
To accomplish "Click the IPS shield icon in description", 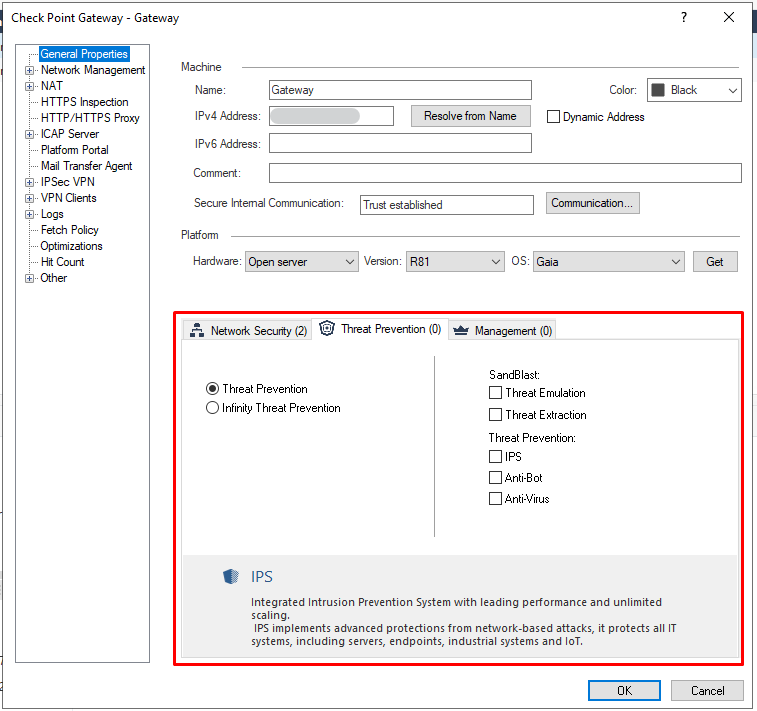I will (231, 577).
